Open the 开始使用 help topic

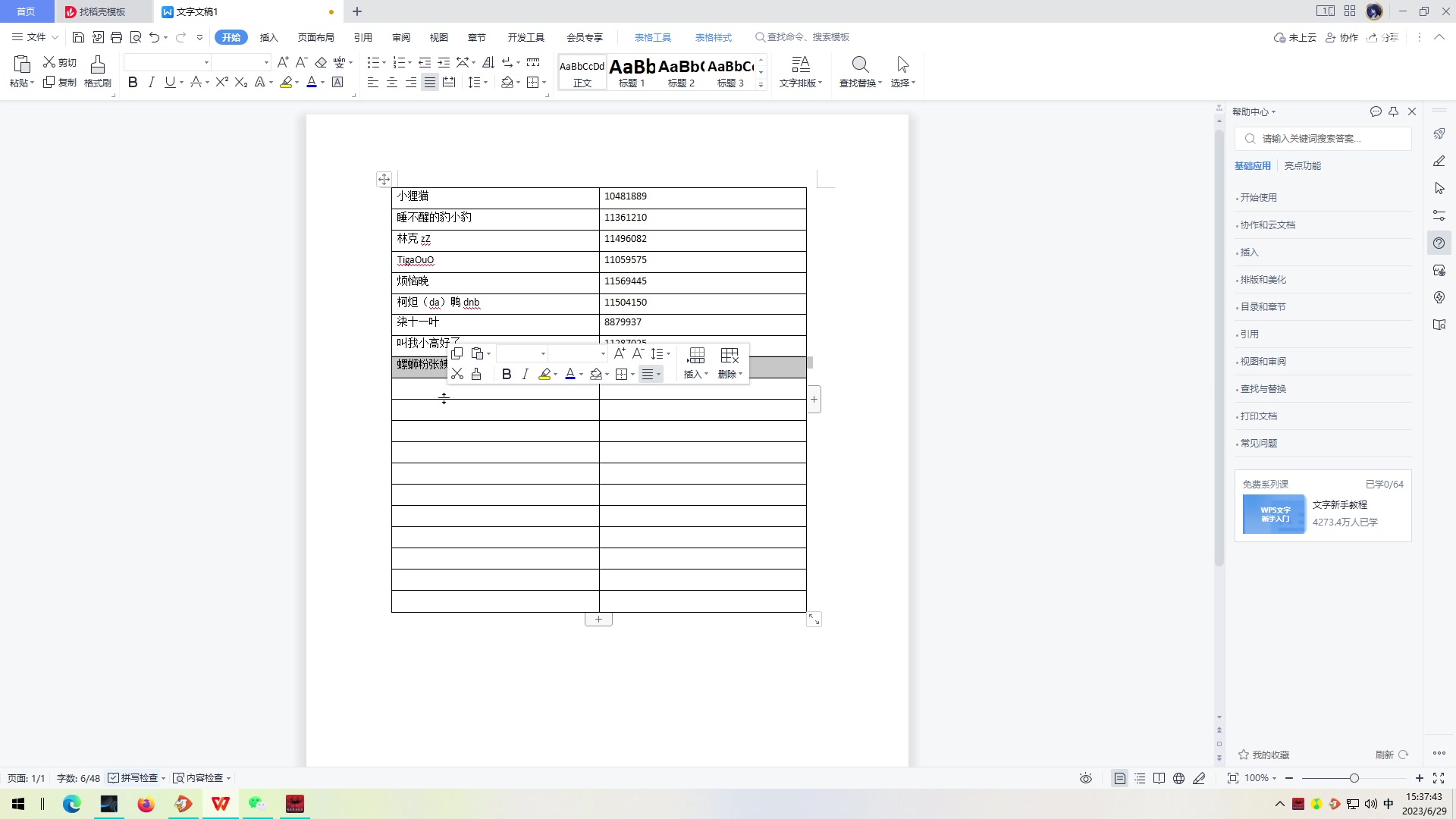point(1258,198)
